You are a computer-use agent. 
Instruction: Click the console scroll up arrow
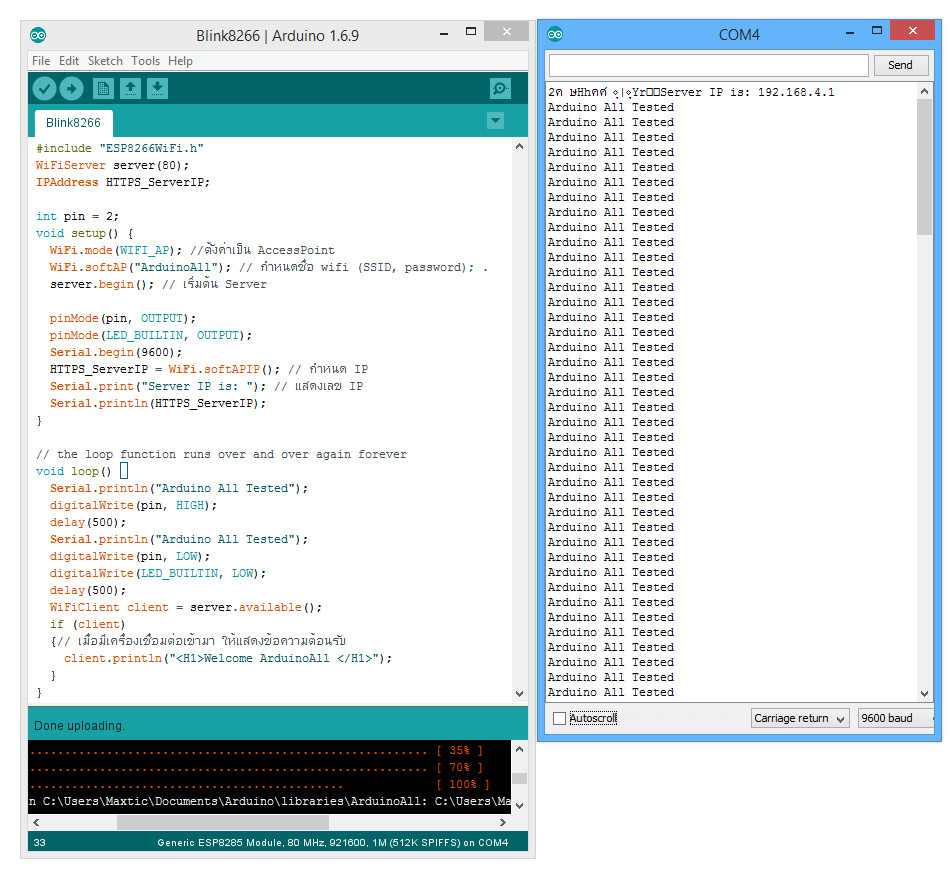coord(519,749)
